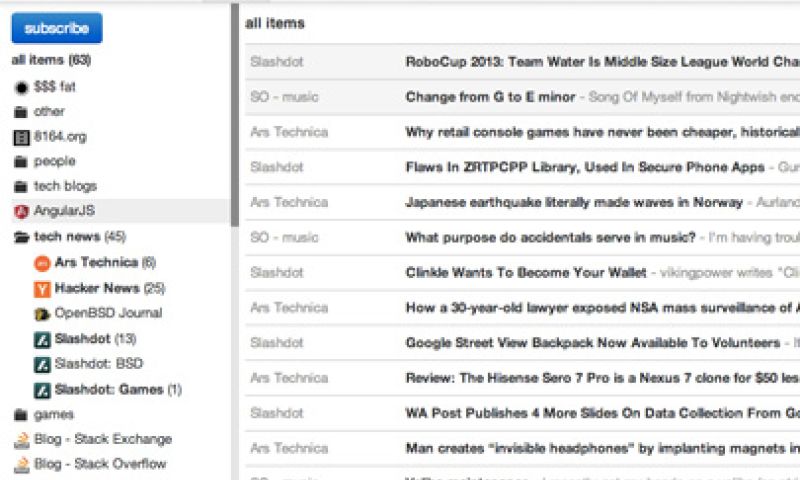Click Slashdot source in ZRTPCPP row
Viewport: 800px width, 480px height.
point(277,167)
